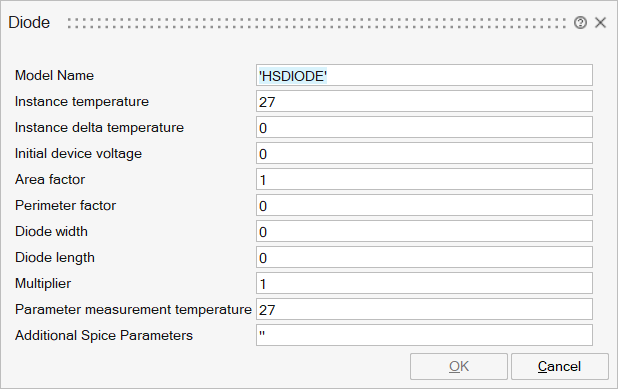Focus the Instance delta temperature field
Viewport: 618px width, 389px height.
[424, 127]
